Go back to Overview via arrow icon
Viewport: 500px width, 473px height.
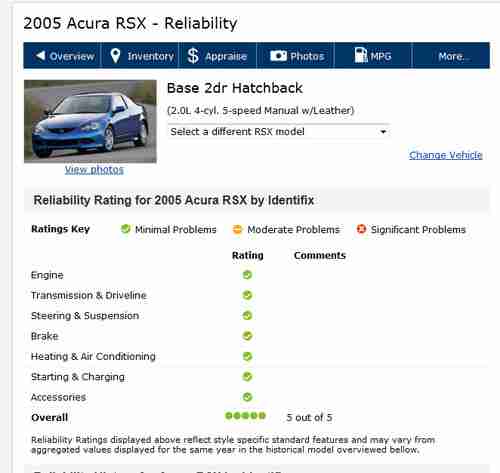[x=40, y=55]
